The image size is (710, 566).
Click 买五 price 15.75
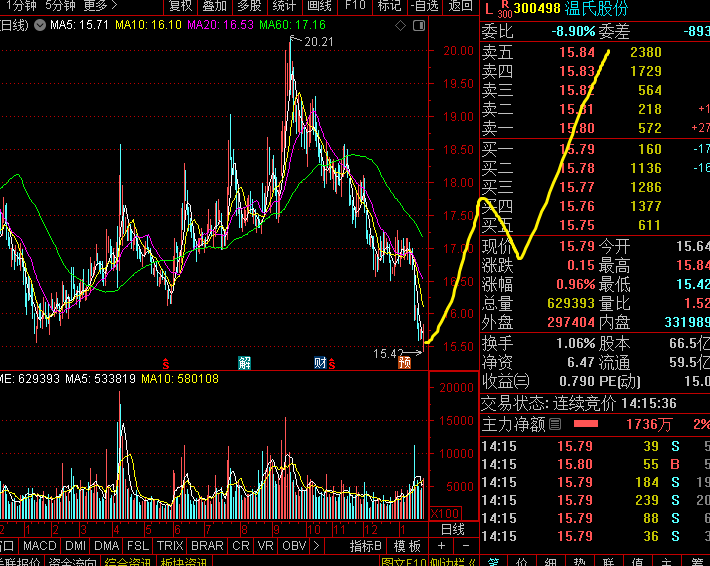click(x=577, y=225)
